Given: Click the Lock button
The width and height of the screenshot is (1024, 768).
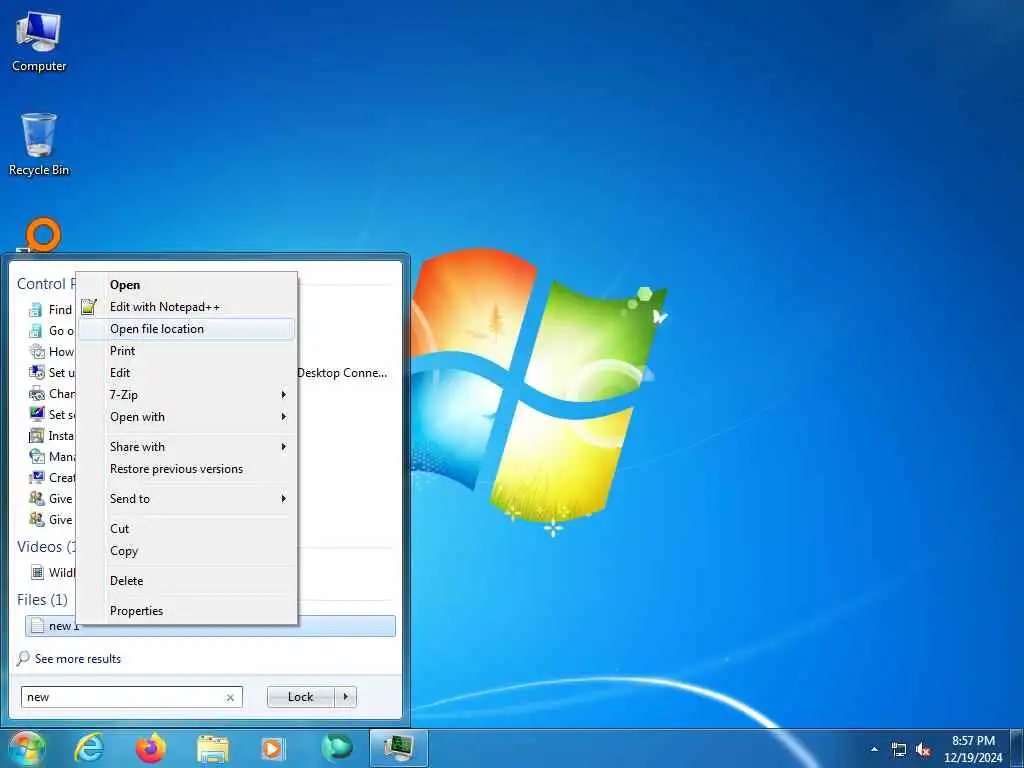Looking at the screenshot, I should [x=300, y=697].
